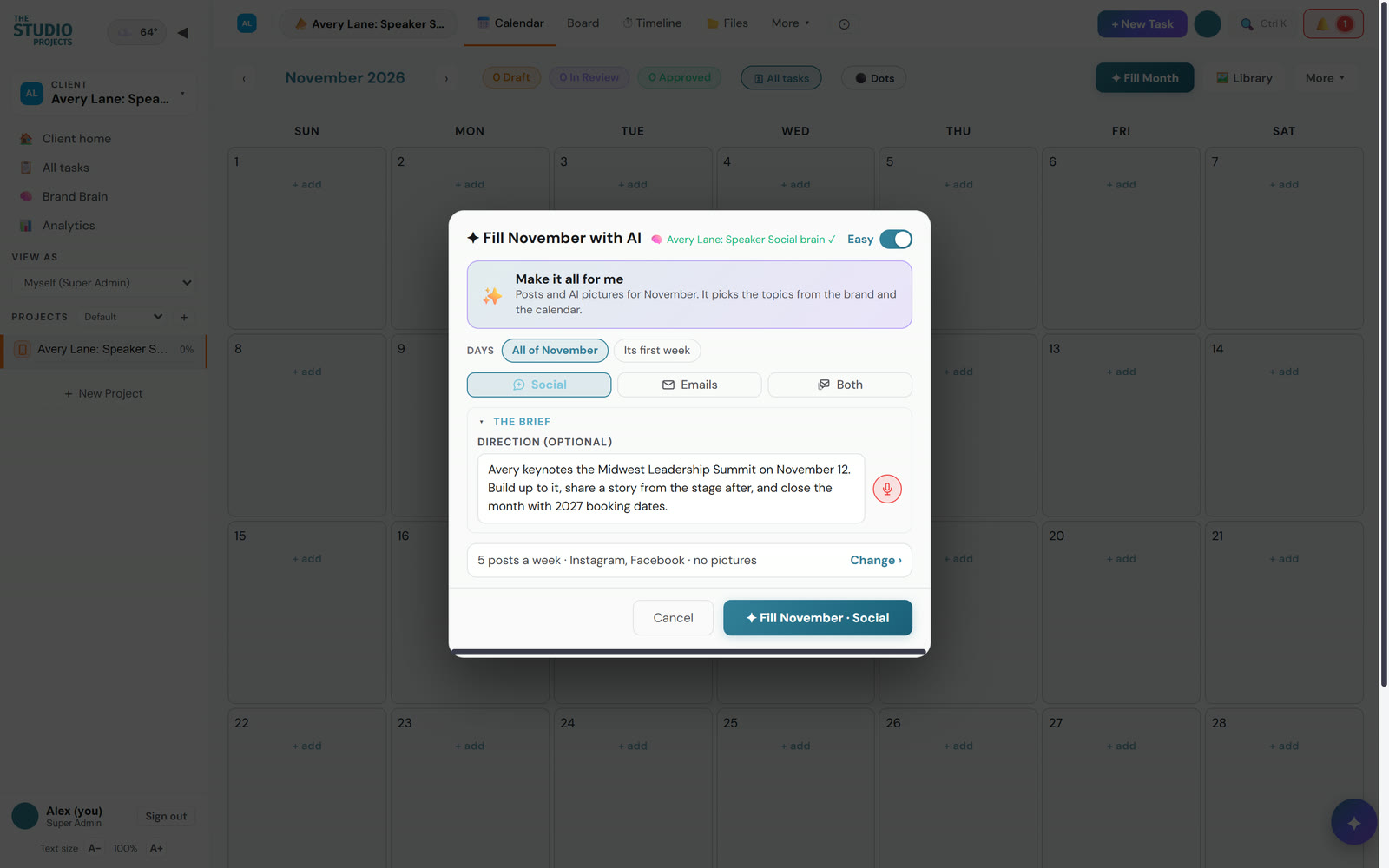The height and width of the screenshot is (868, 1389).
Task: Expand the More menu in top navigation
Action: point(790,23)
